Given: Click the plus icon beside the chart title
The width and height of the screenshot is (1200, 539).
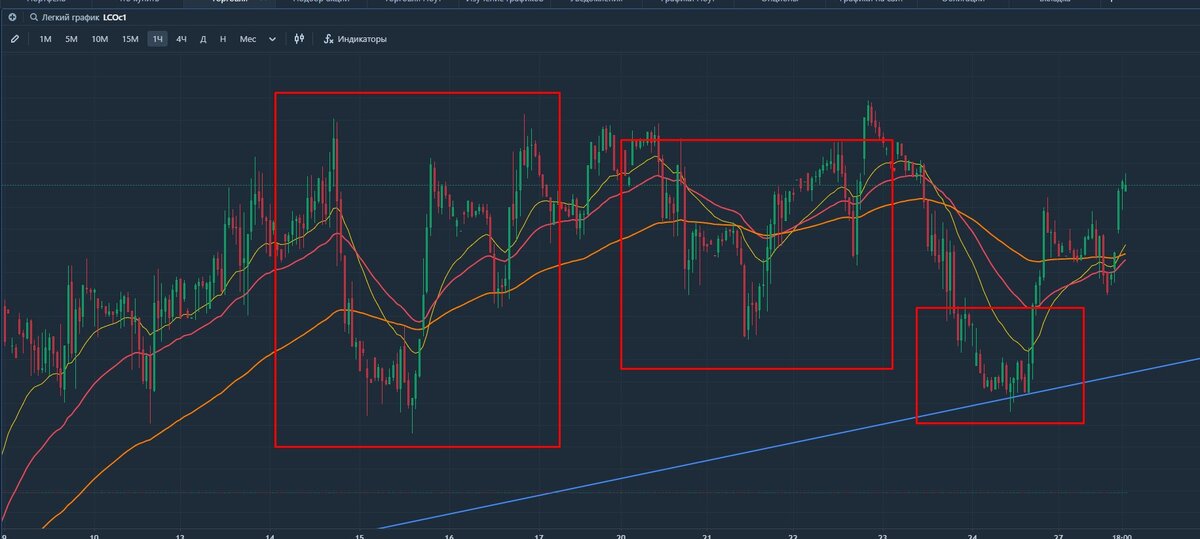Looking at the screenshot, I should pyautogui.click(x=13, y=18).
